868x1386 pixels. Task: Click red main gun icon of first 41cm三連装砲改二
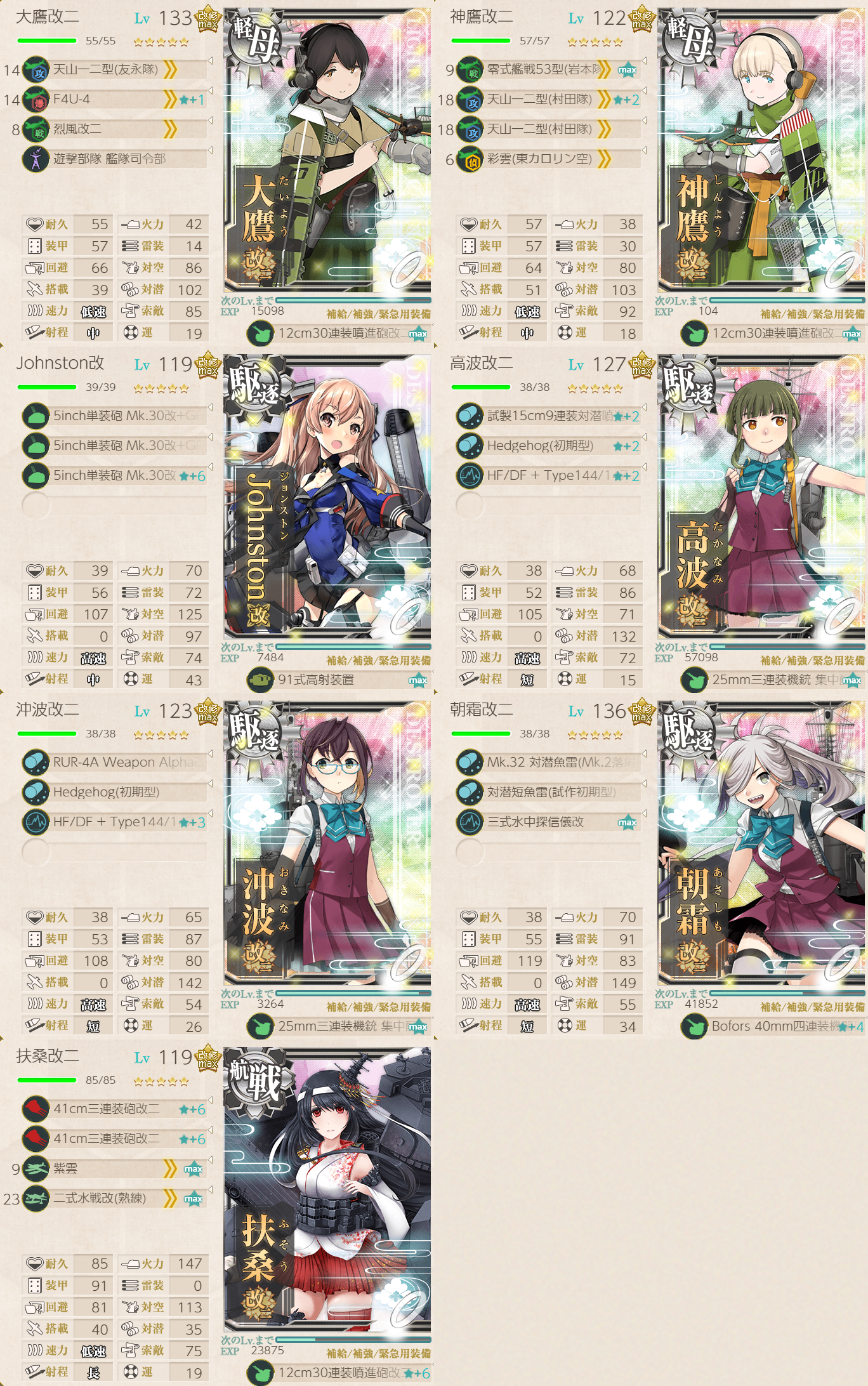[36, 1109]
